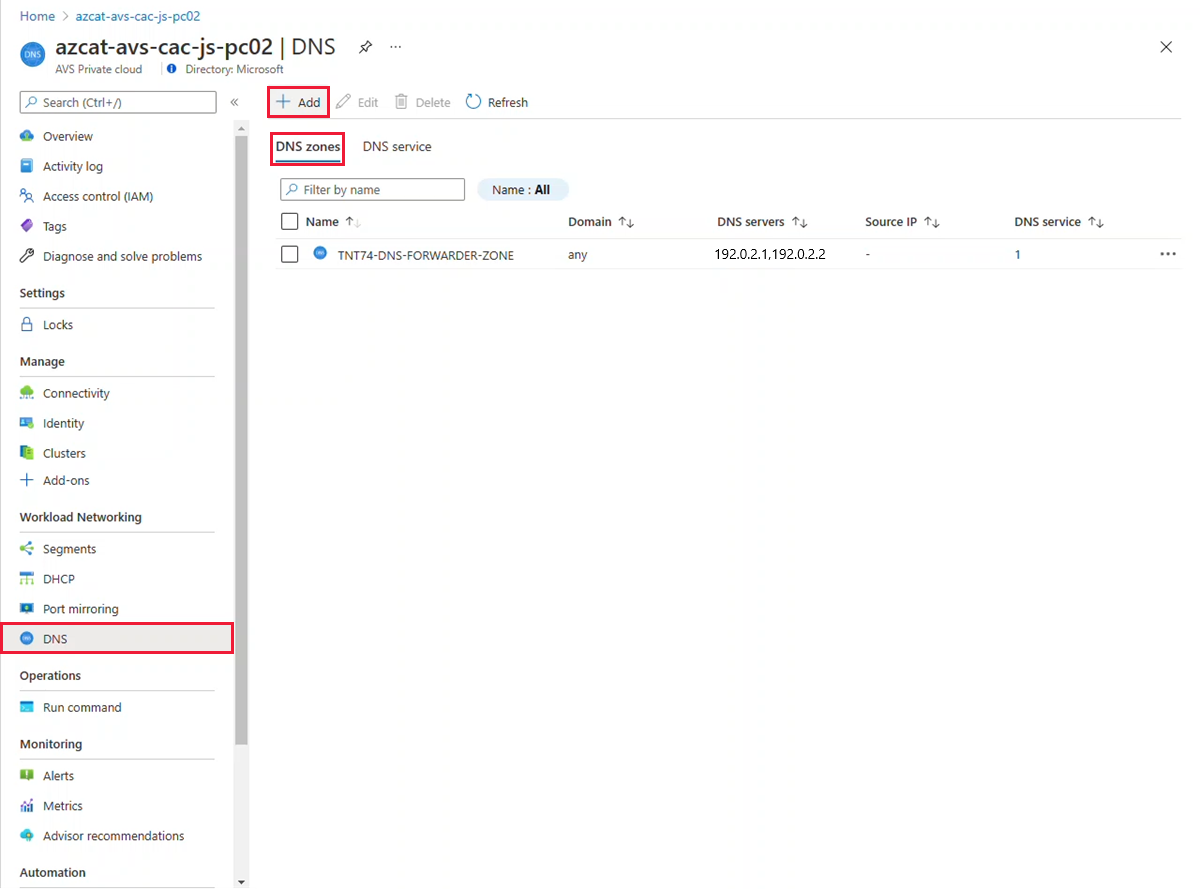This screenshot has height=889, width=1200.
Task: Open Alerts under Monitoring
Action: (60, 775)
